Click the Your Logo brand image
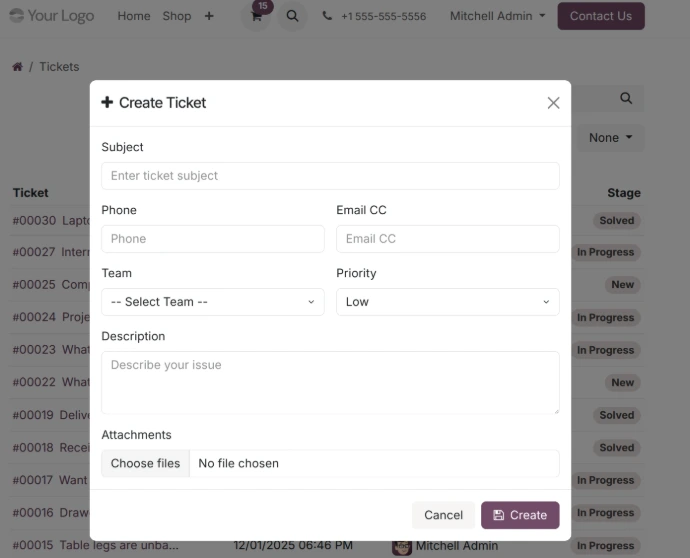The width and height of the screenshot is (690, 558). point(52,16)
